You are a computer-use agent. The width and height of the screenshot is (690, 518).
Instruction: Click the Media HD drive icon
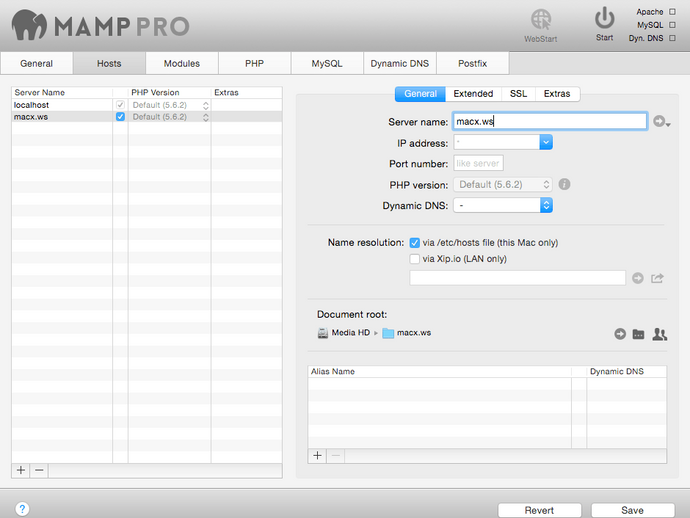[323, 333]
